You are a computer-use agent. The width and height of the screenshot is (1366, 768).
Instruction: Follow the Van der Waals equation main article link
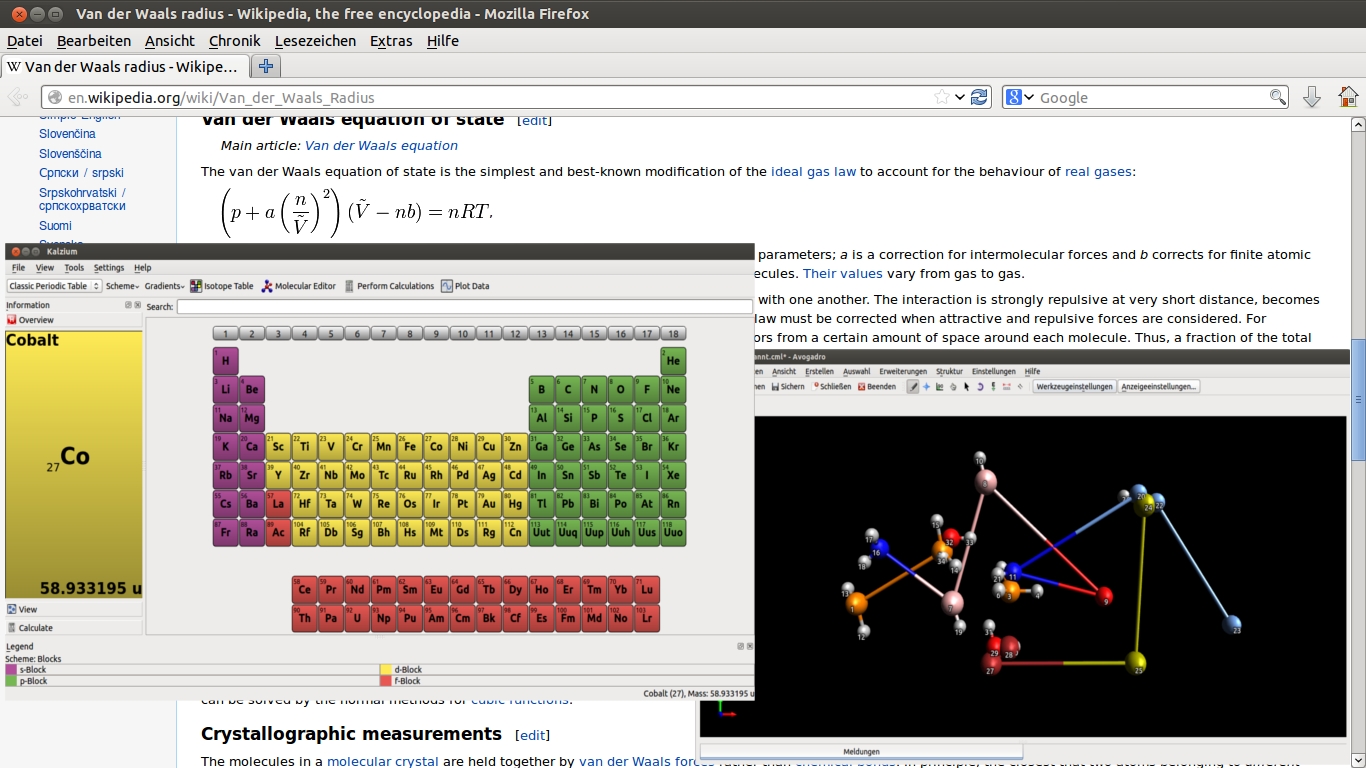point(381,145)
